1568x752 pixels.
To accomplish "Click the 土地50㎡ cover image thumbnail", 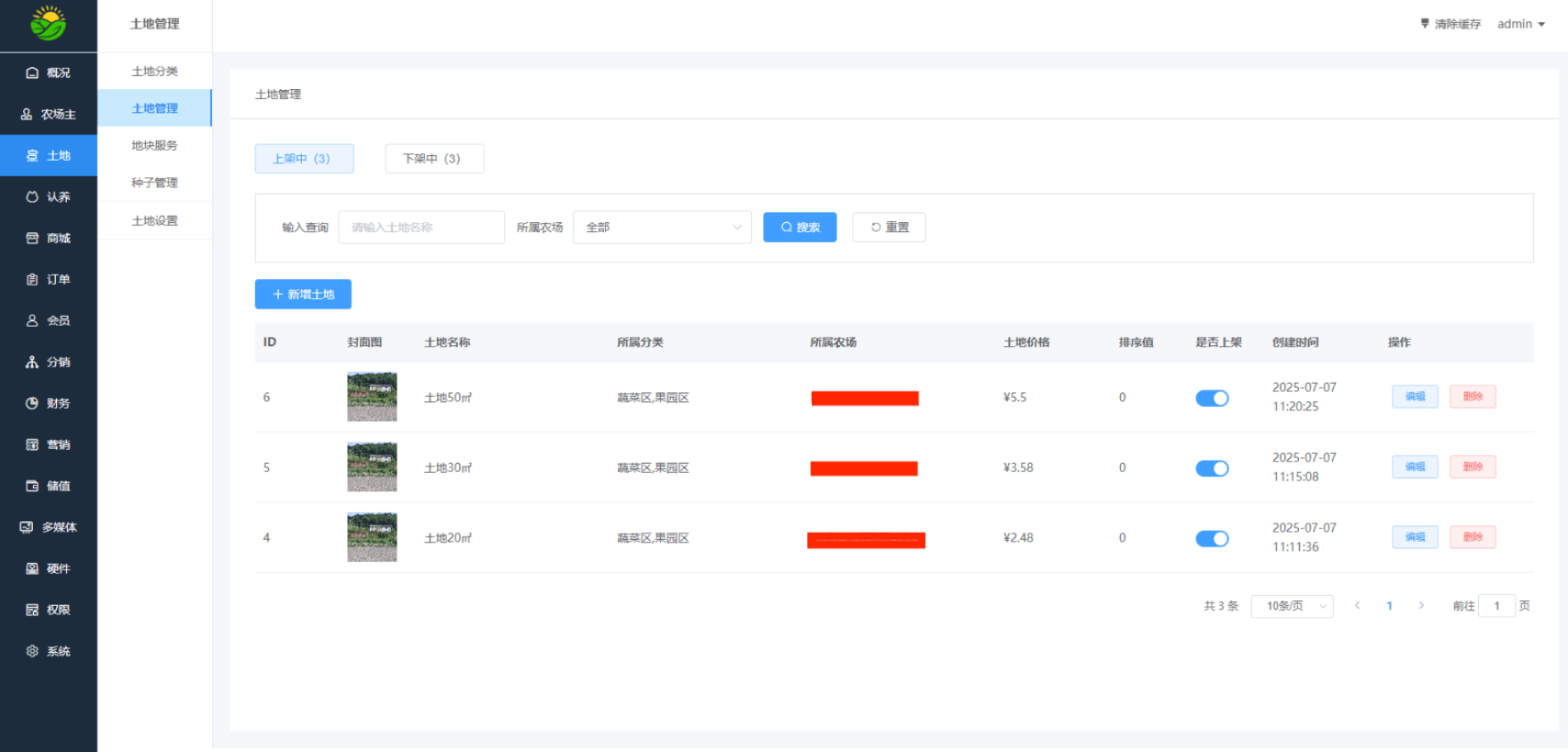I will [x=371, y=397].
